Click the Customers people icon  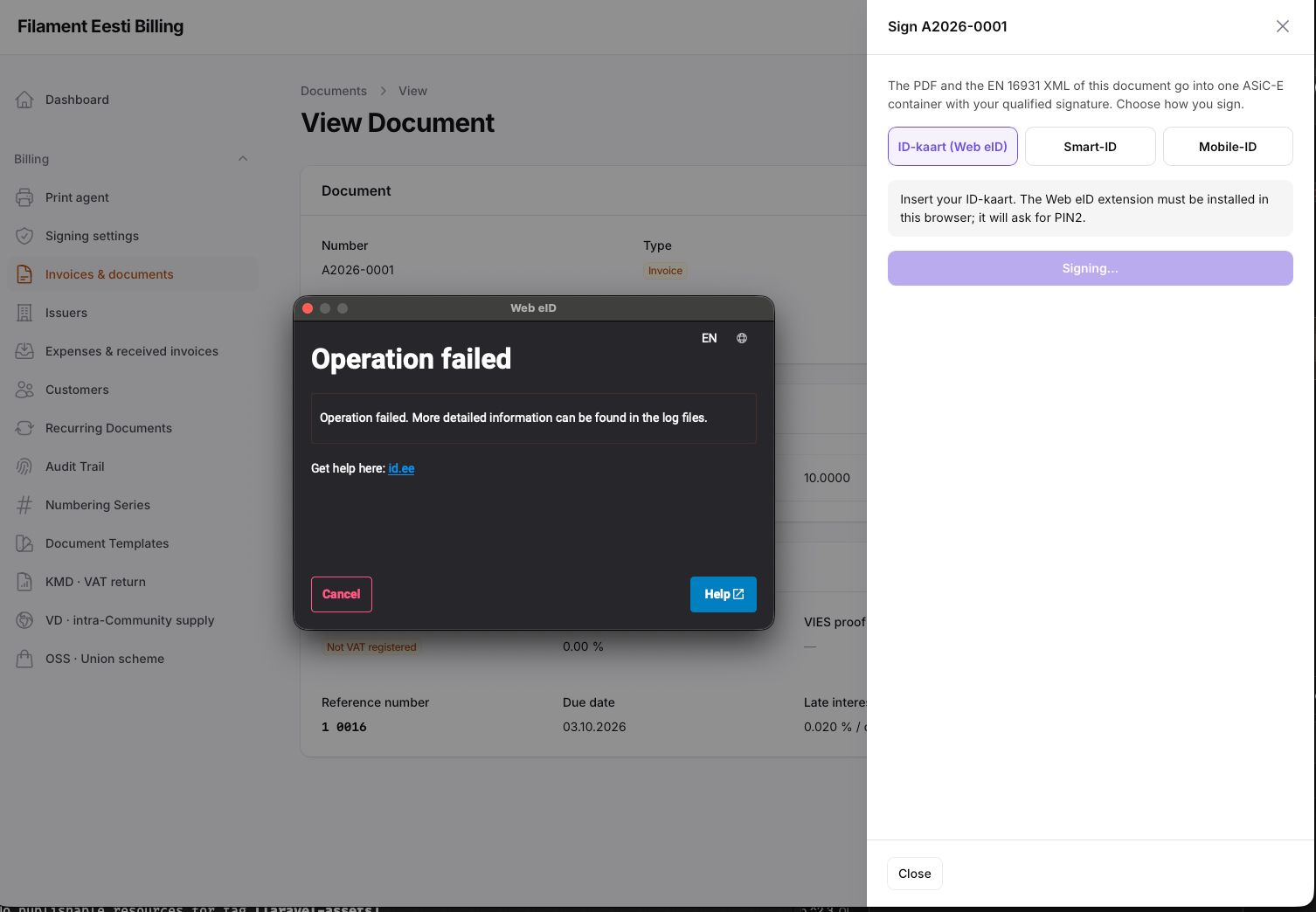pyautogui.click(x=24, y=390)
